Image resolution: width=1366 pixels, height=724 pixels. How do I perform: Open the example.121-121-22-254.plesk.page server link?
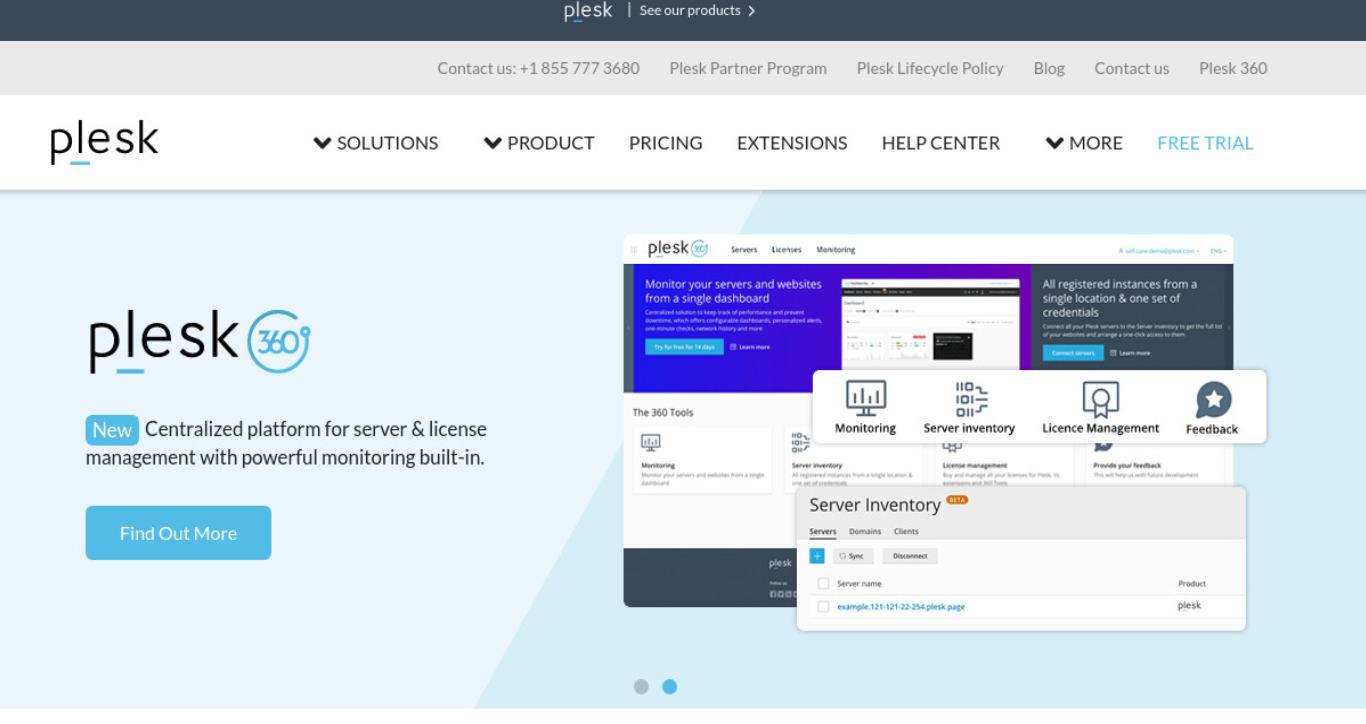901,607
